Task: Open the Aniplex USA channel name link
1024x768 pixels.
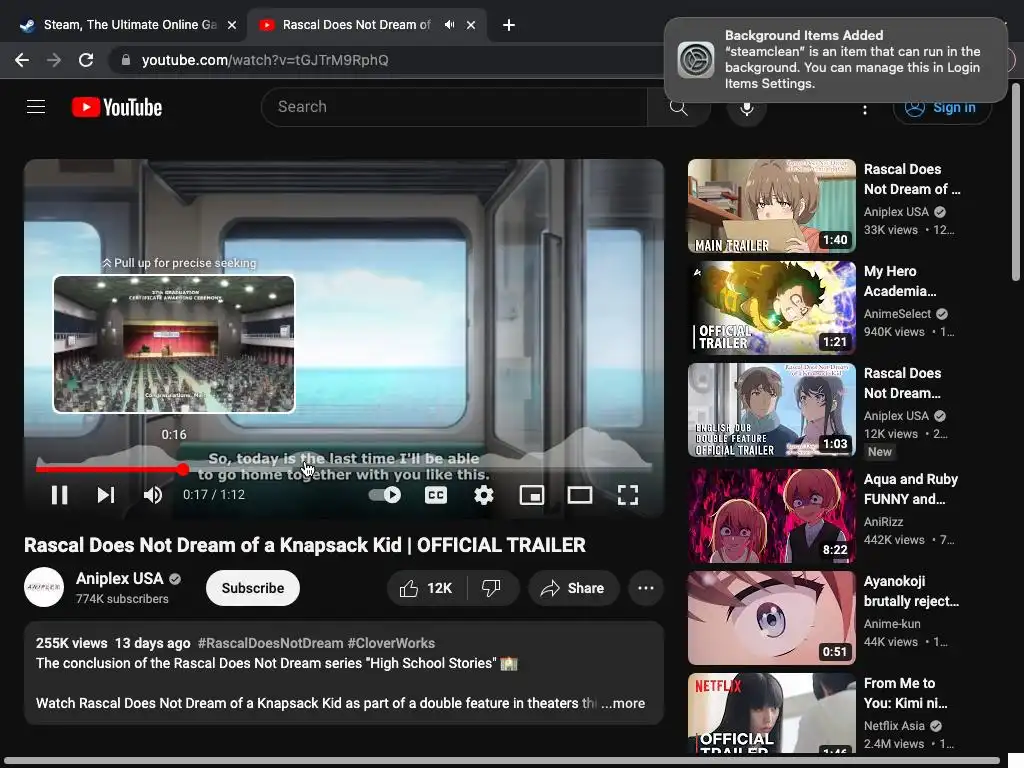Action: point(120,579)
